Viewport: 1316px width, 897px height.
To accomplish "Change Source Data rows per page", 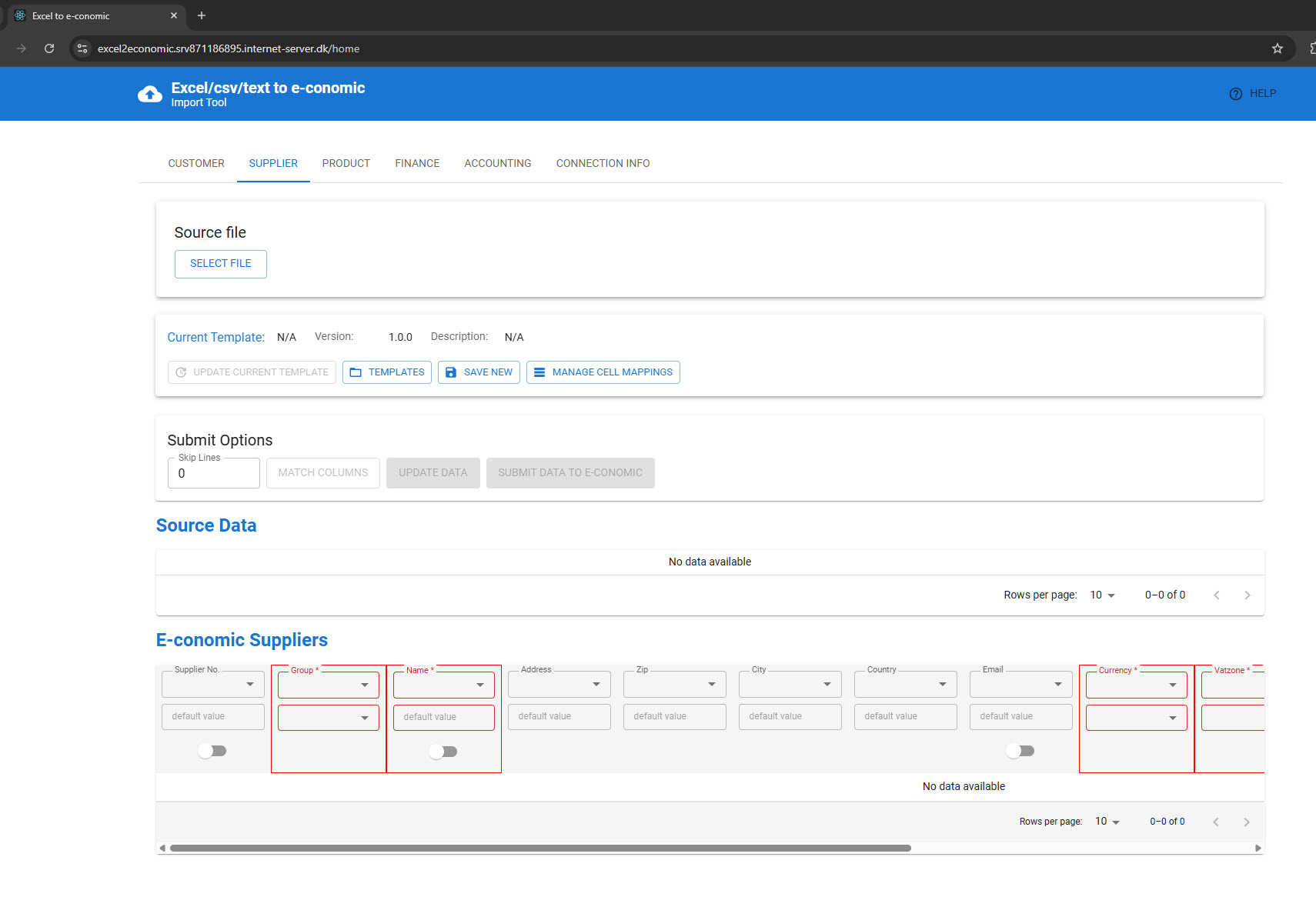I will coord(1103,595).
